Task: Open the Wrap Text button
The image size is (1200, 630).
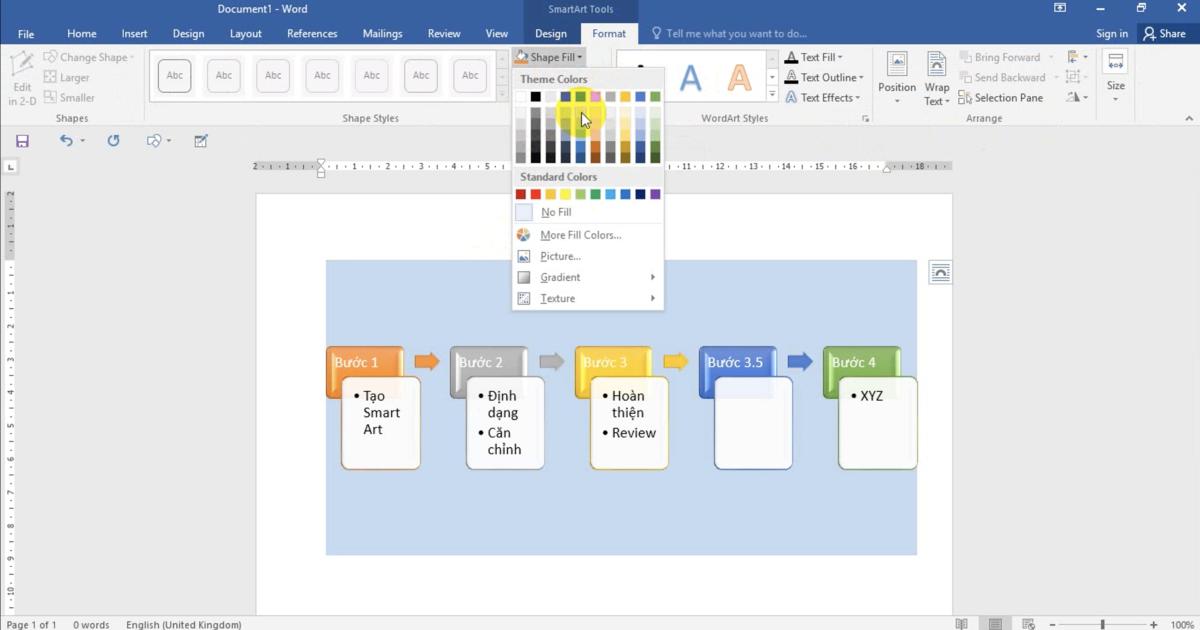Action: point(937,78)
